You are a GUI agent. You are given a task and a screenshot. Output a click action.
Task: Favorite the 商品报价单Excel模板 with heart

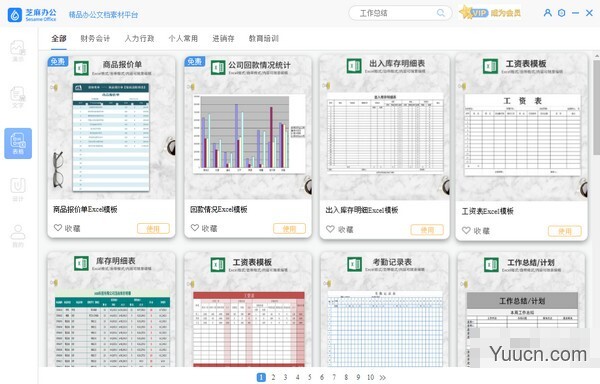(58, 228)
